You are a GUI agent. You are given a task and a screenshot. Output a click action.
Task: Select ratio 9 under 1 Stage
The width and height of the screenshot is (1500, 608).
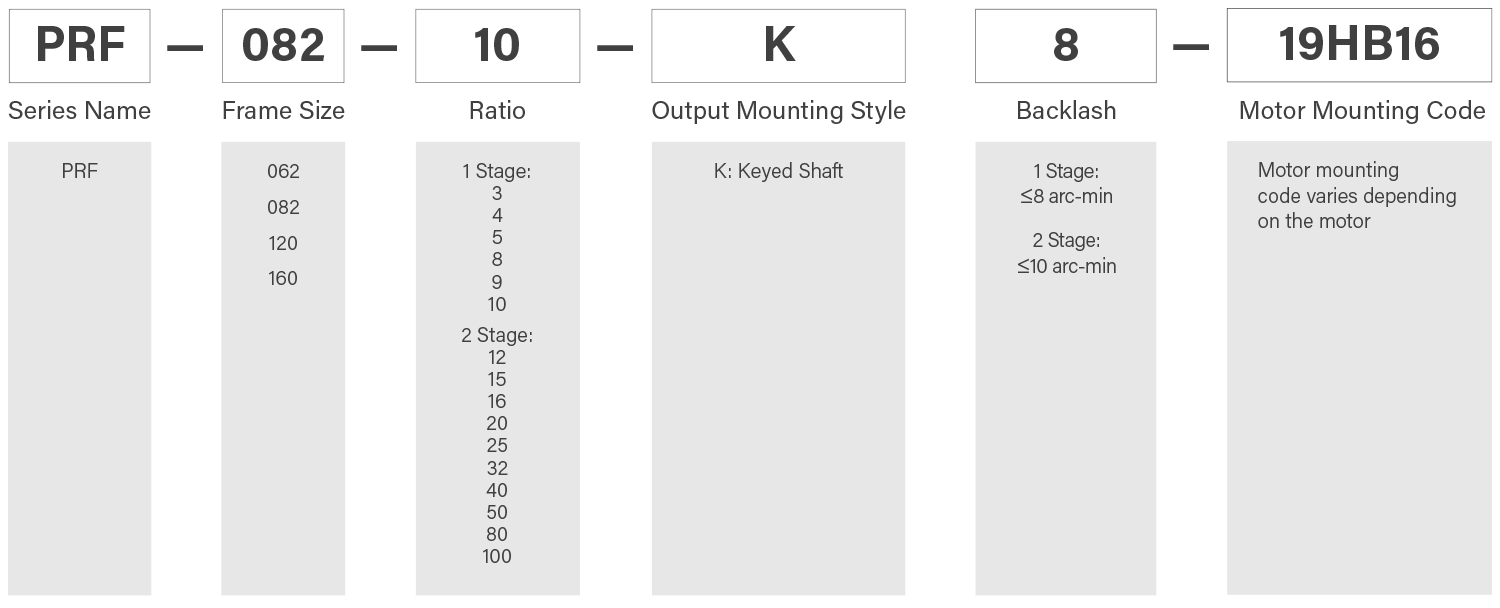(497, 282)
